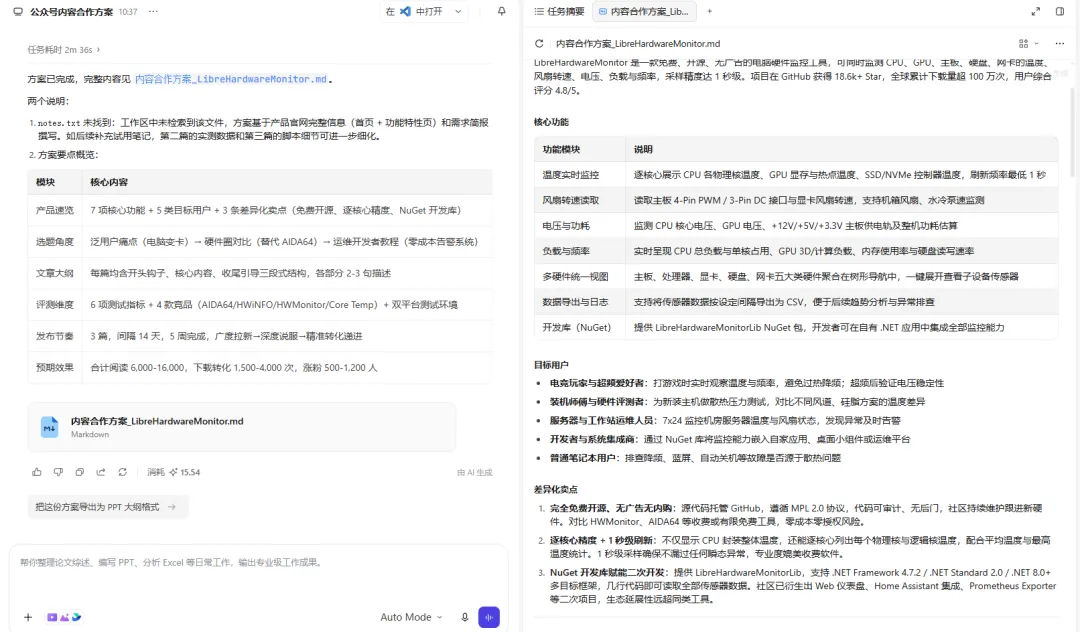Click the 公众号内容合作方案 conversation title

coord(71,12)
